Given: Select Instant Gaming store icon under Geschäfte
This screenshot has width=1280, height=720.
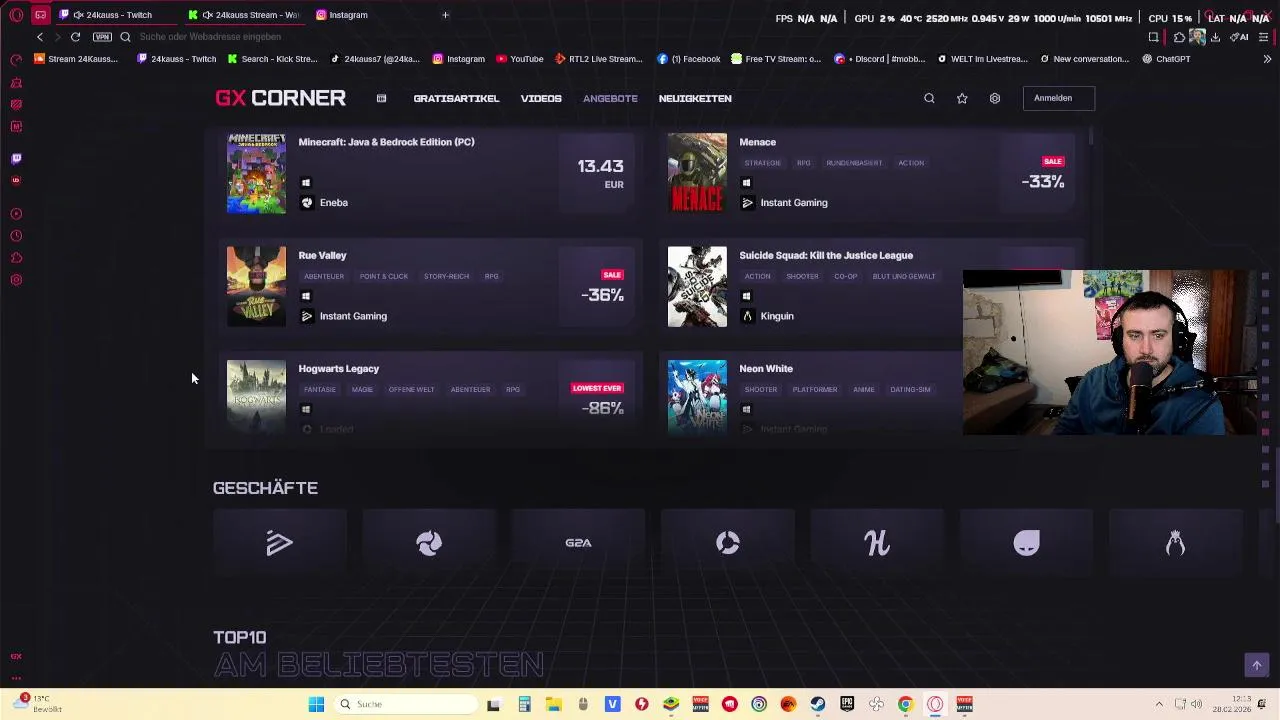Looking at the screenshot, I should tap(280, 543).
